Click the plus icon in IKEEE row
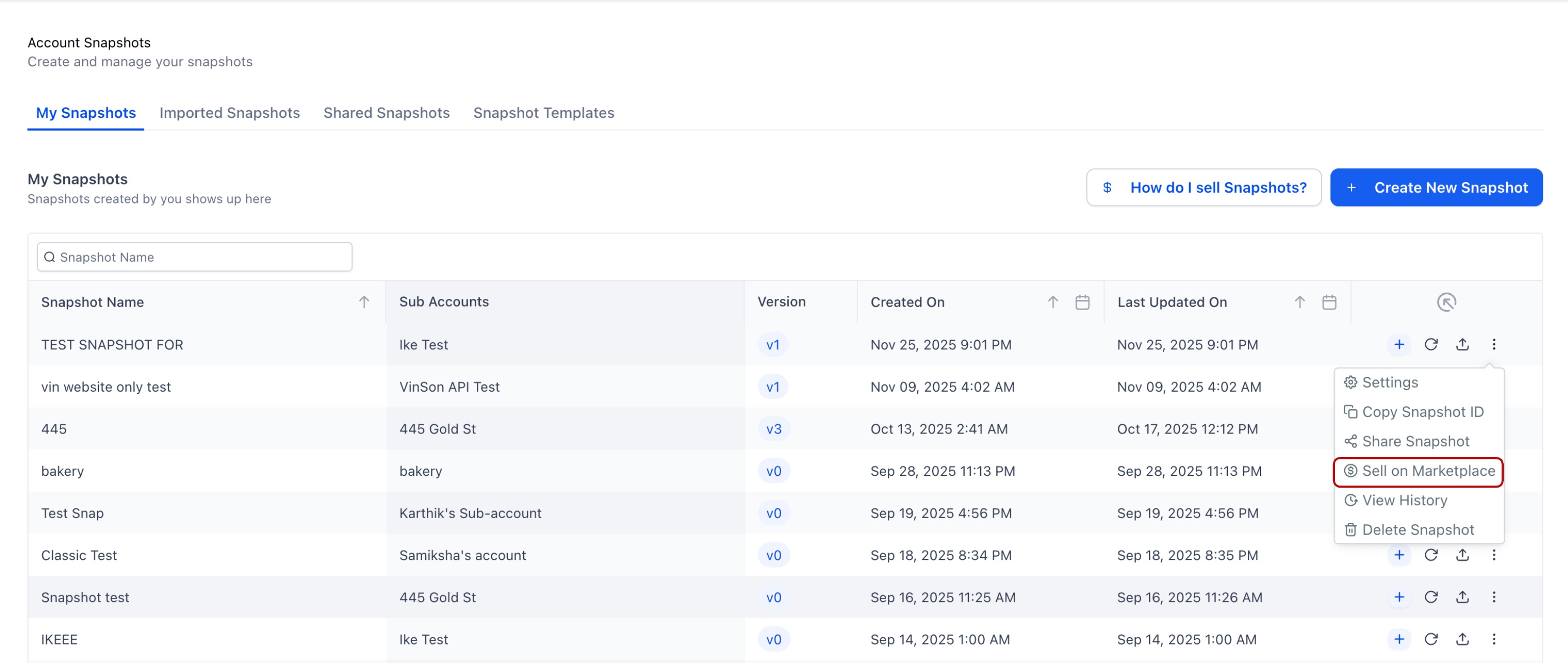Image resolution: width=1568 pixels, height=663 pixels. (1399, 639)
